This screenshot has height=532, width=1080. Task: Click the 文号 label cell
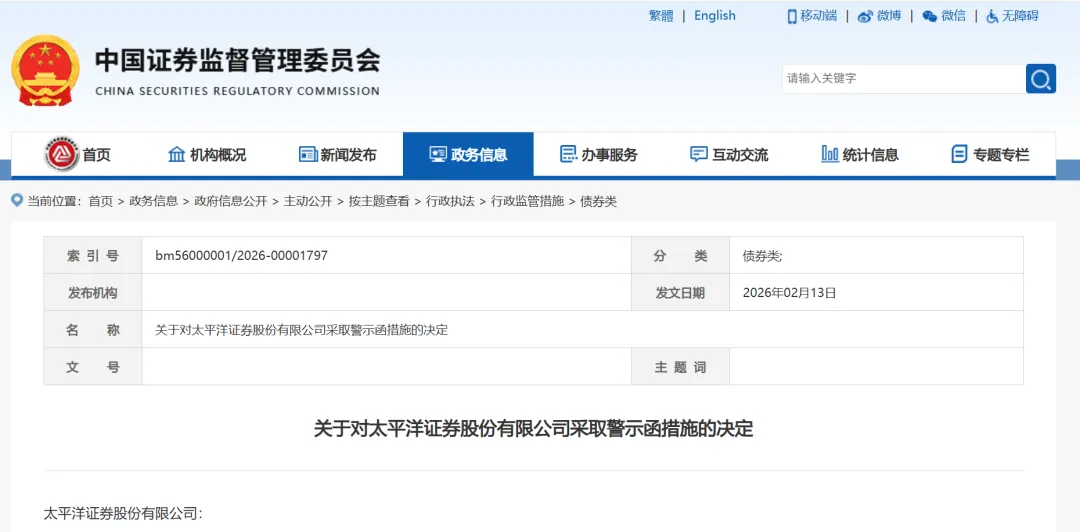coord(93,367)
